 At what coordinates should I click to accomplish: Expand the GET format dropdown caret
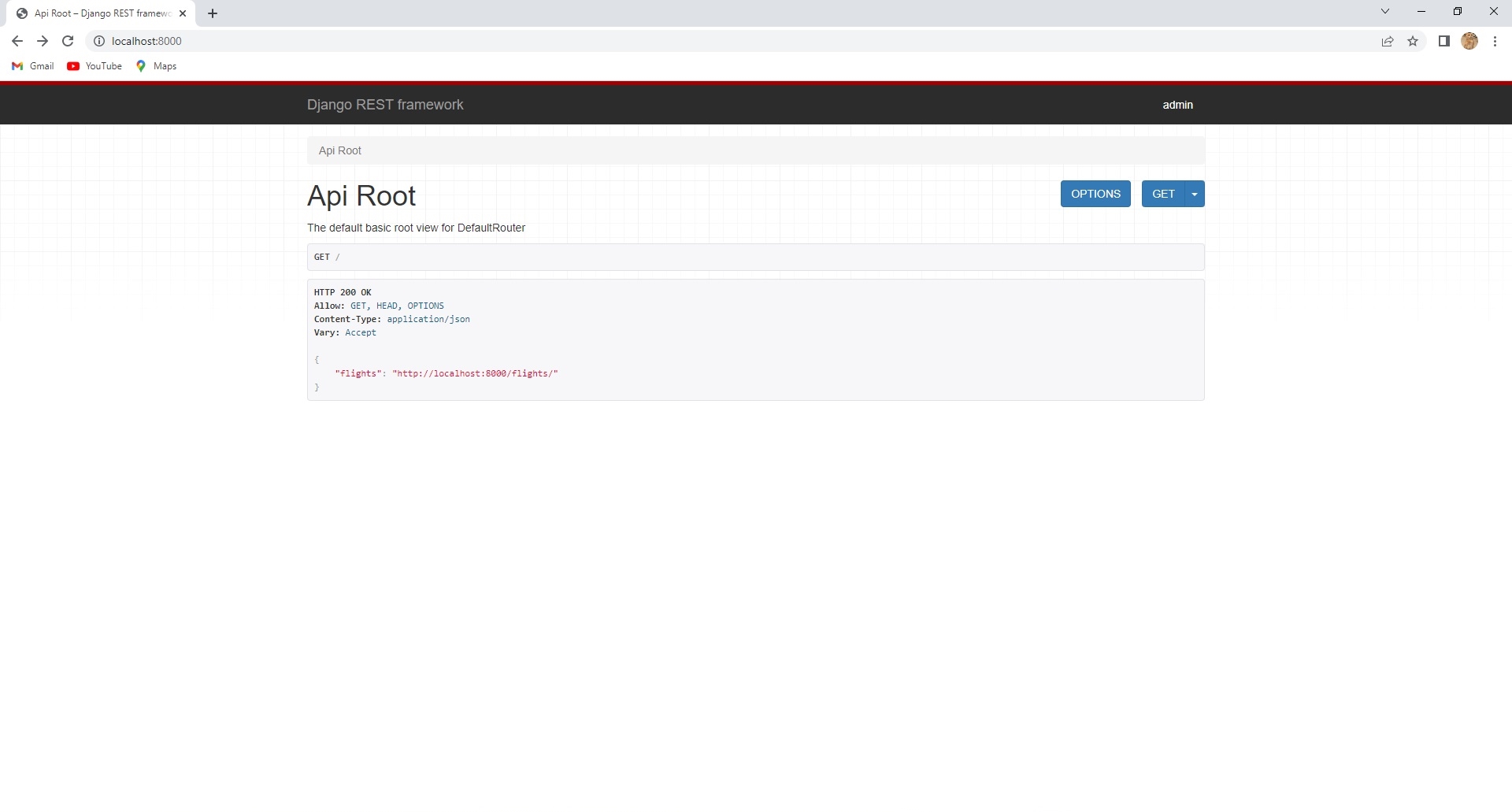click(x=1195, y=194)
